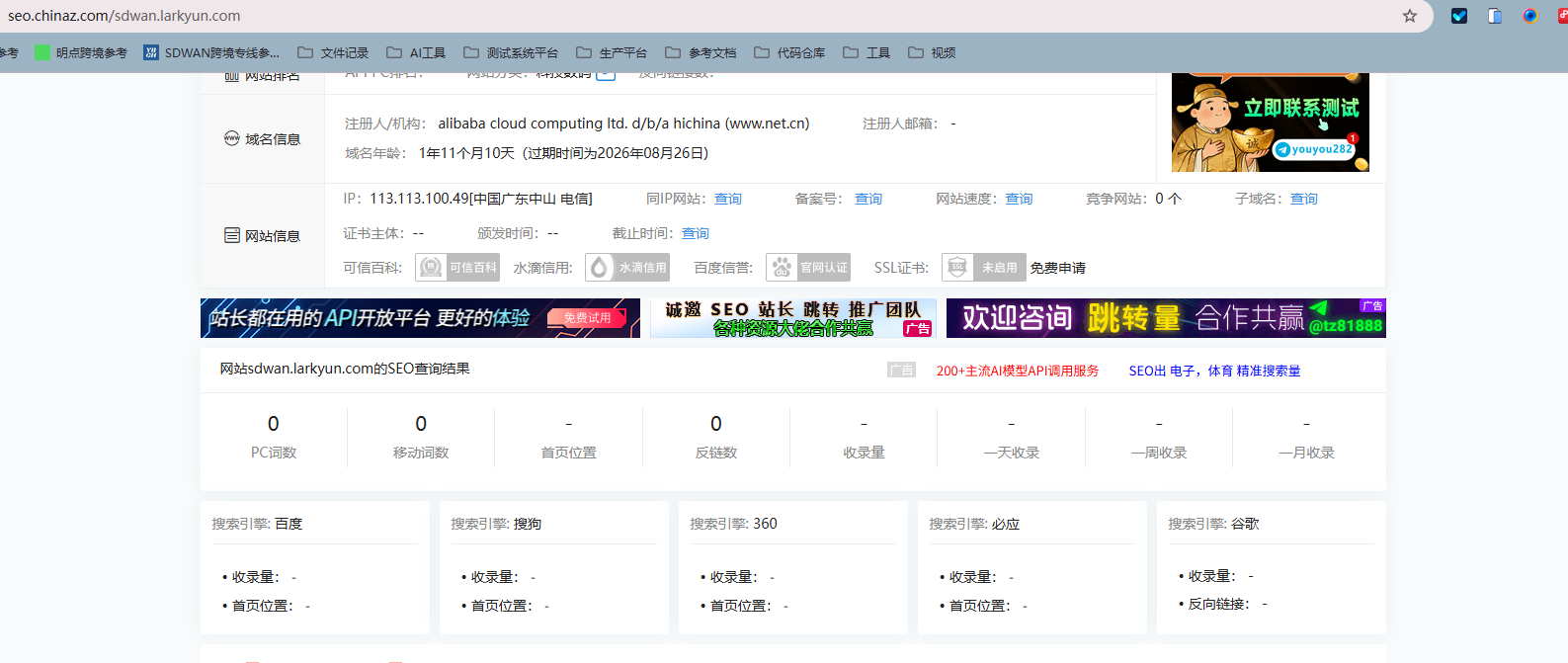Click 查询 next to 同IP网站
The width and height of the screenshot is (1568, 663).
[x=728, y=199]
